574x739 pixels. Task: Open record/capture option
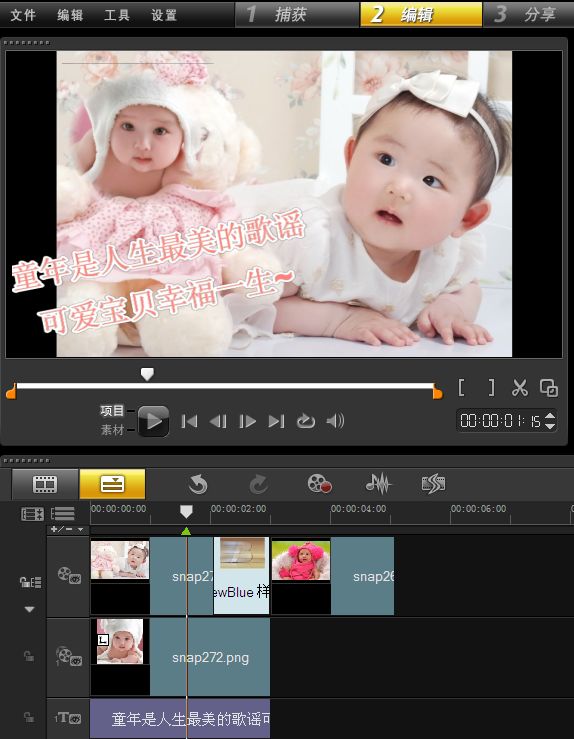click(319, 484)
